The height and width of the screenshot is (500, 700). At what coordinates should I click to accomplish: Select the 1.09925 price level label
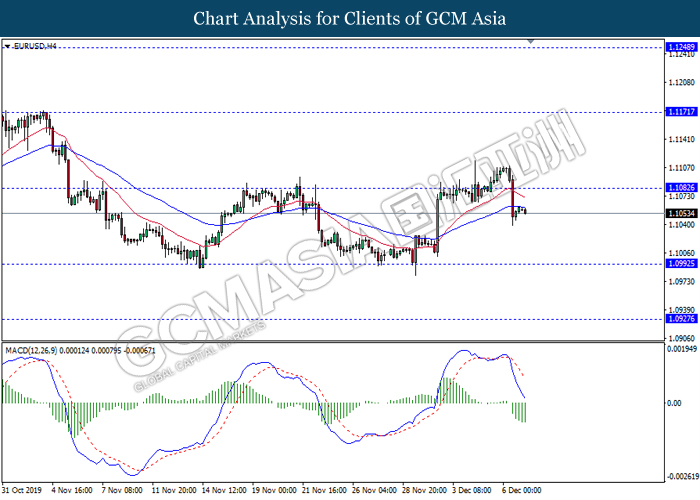(x=681, y=263)
